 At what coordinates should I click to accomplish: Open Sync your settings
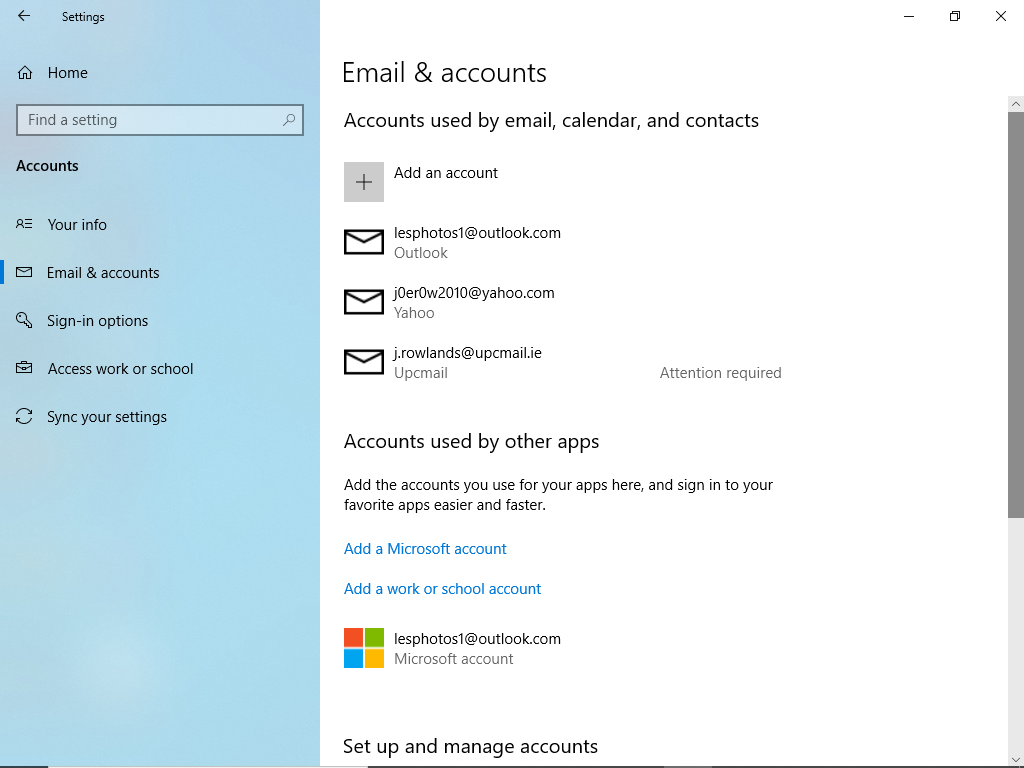coord(91,417)
